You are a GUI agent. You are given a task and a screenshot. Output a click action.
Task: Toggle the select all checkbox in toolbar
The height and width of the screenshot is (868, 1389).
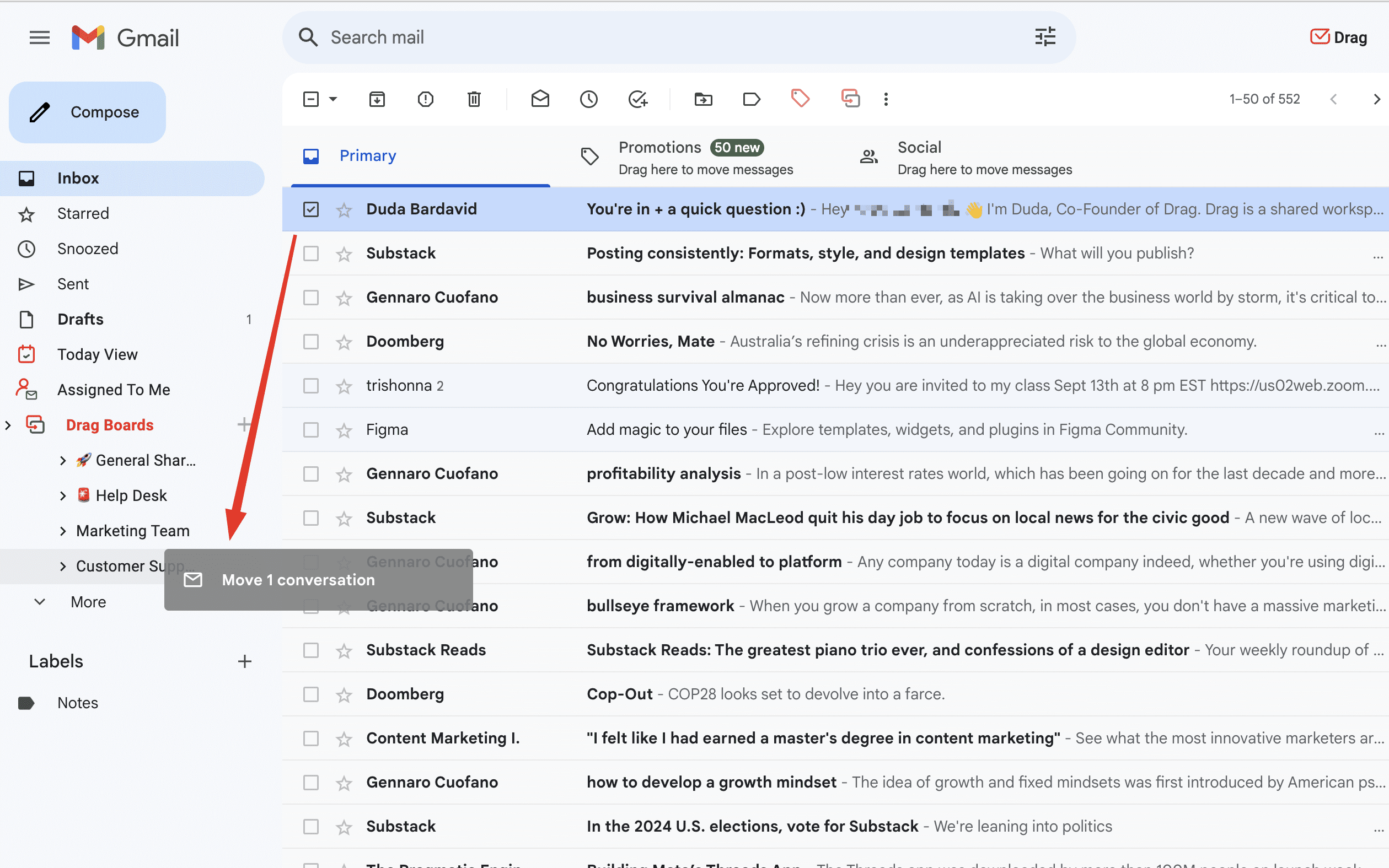(310, 99)
